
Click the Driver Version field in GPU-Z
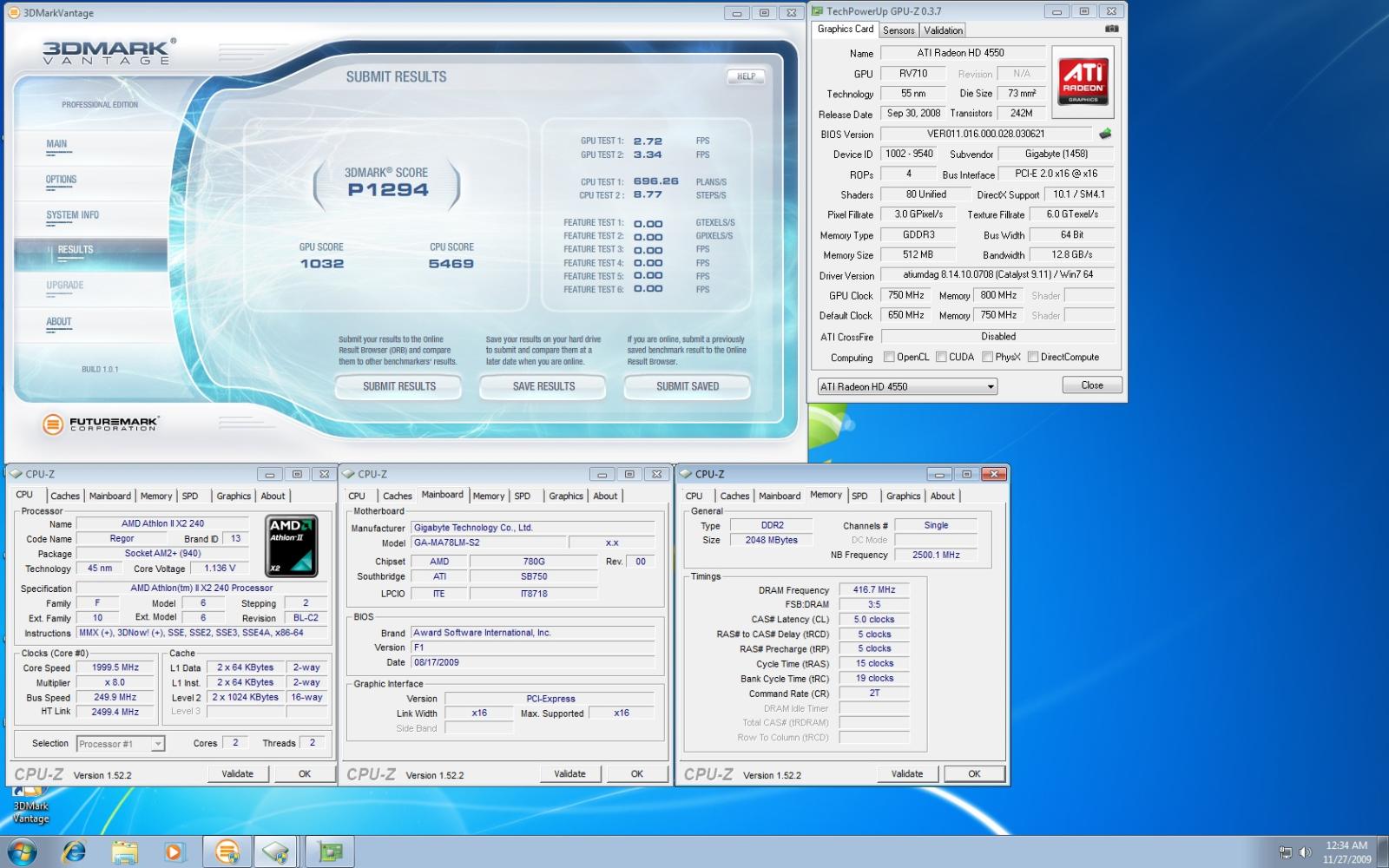point(997,275)
